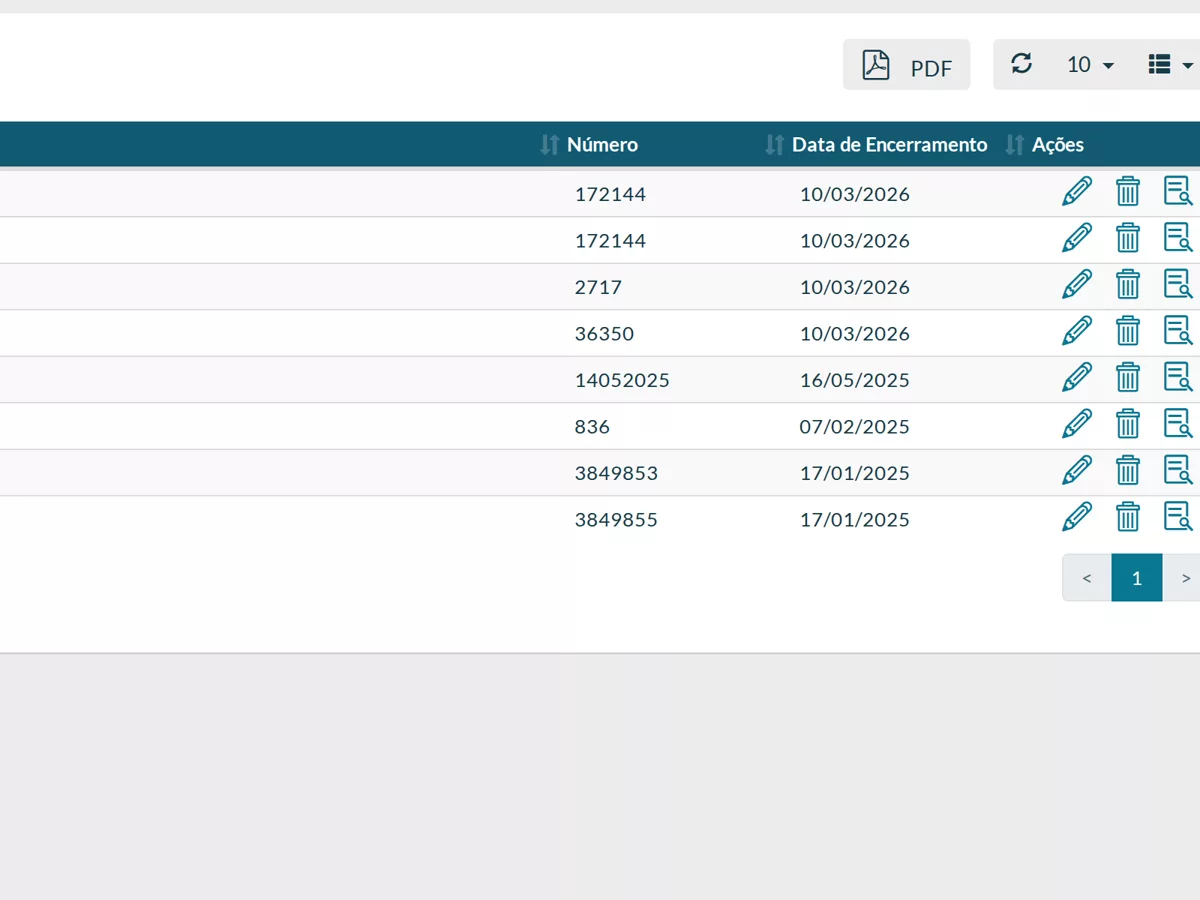Inspect details of row 14052025
Screen dimensions: 1200x900
click(x=1178, y=377)
